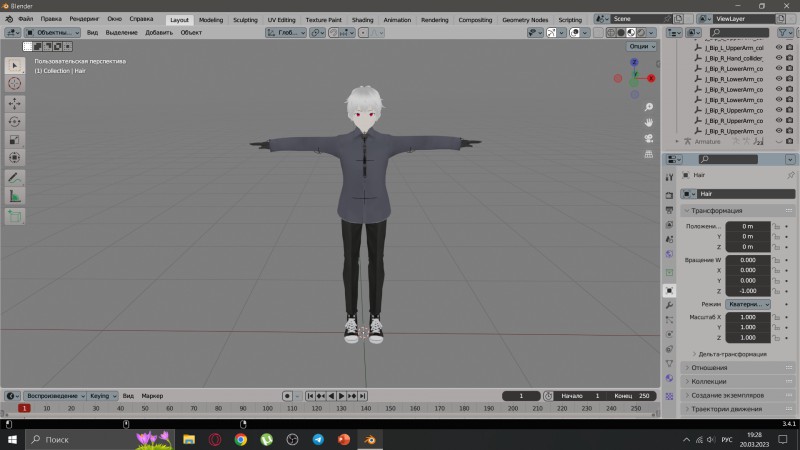
Task: Switch orthographic/perspective grid icon
Action: pos(648,154)
